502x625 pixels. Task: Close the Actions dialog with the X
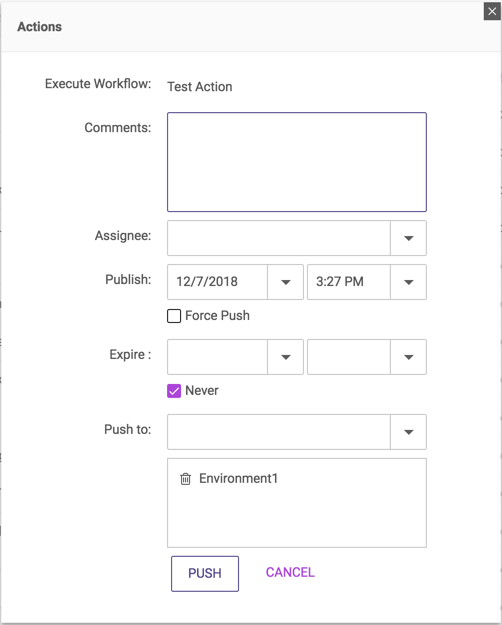point(492,11)
